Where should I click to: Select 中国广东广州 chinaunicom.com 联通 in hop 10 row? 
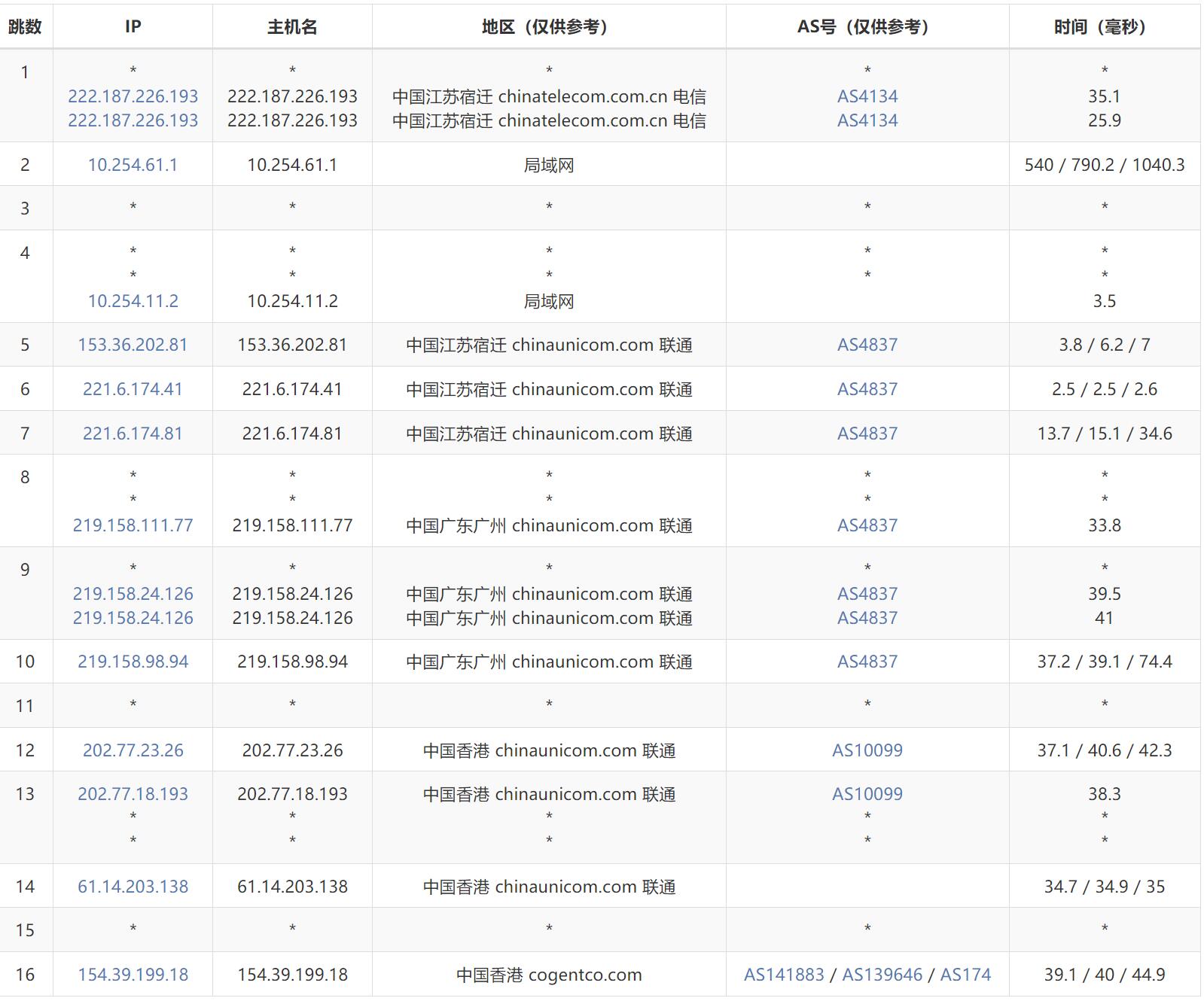click(549, 662)
